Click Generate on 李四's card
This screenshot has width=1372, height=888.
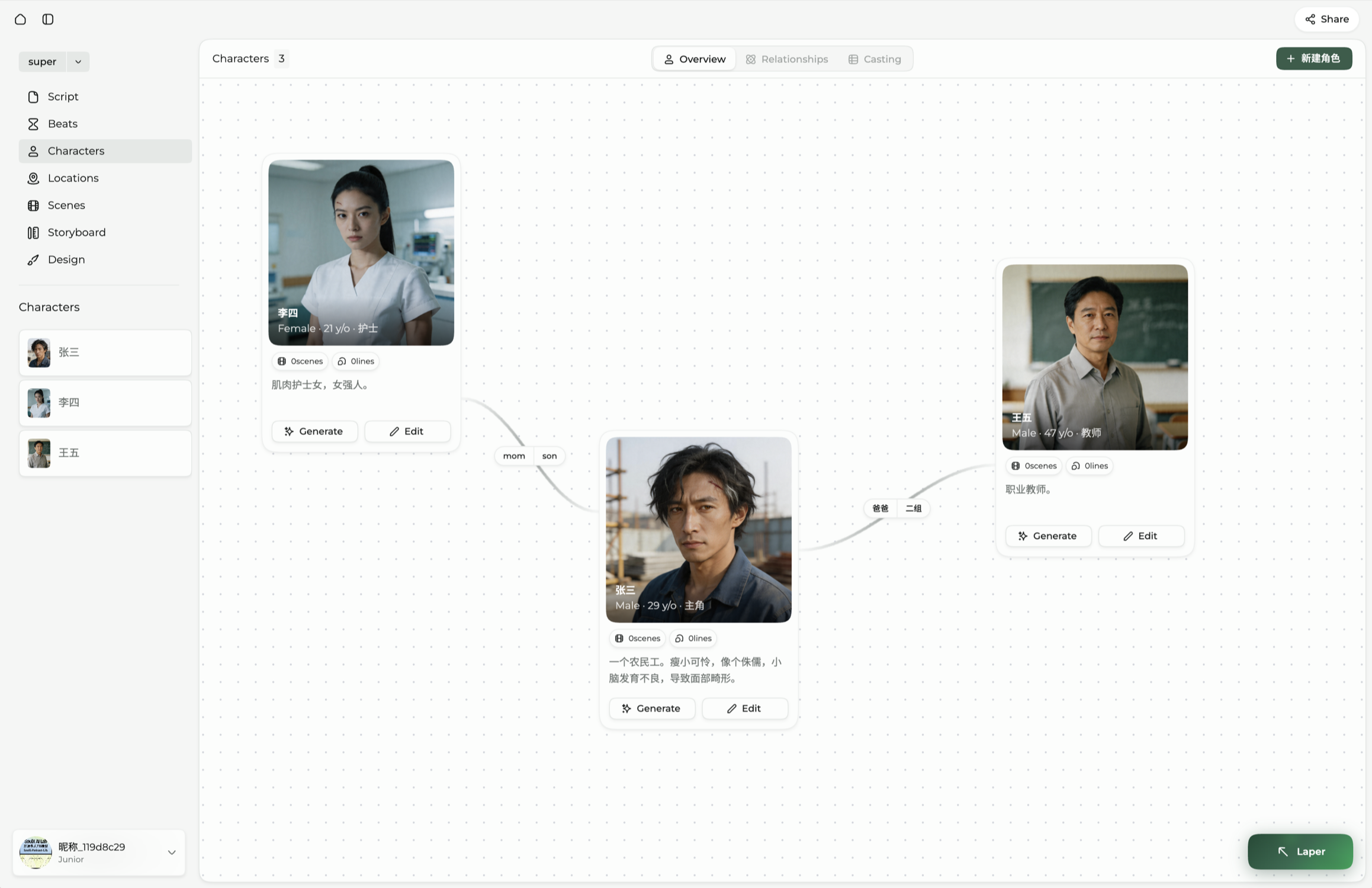pos(314,431)
